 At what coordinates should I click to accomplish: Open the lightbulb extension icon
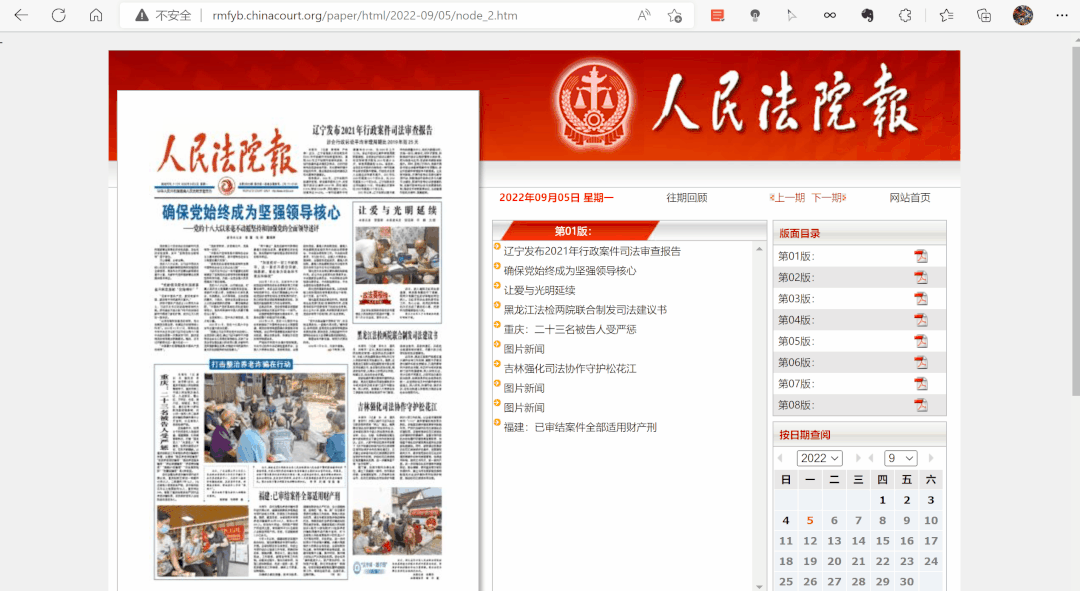pos(755,15)
